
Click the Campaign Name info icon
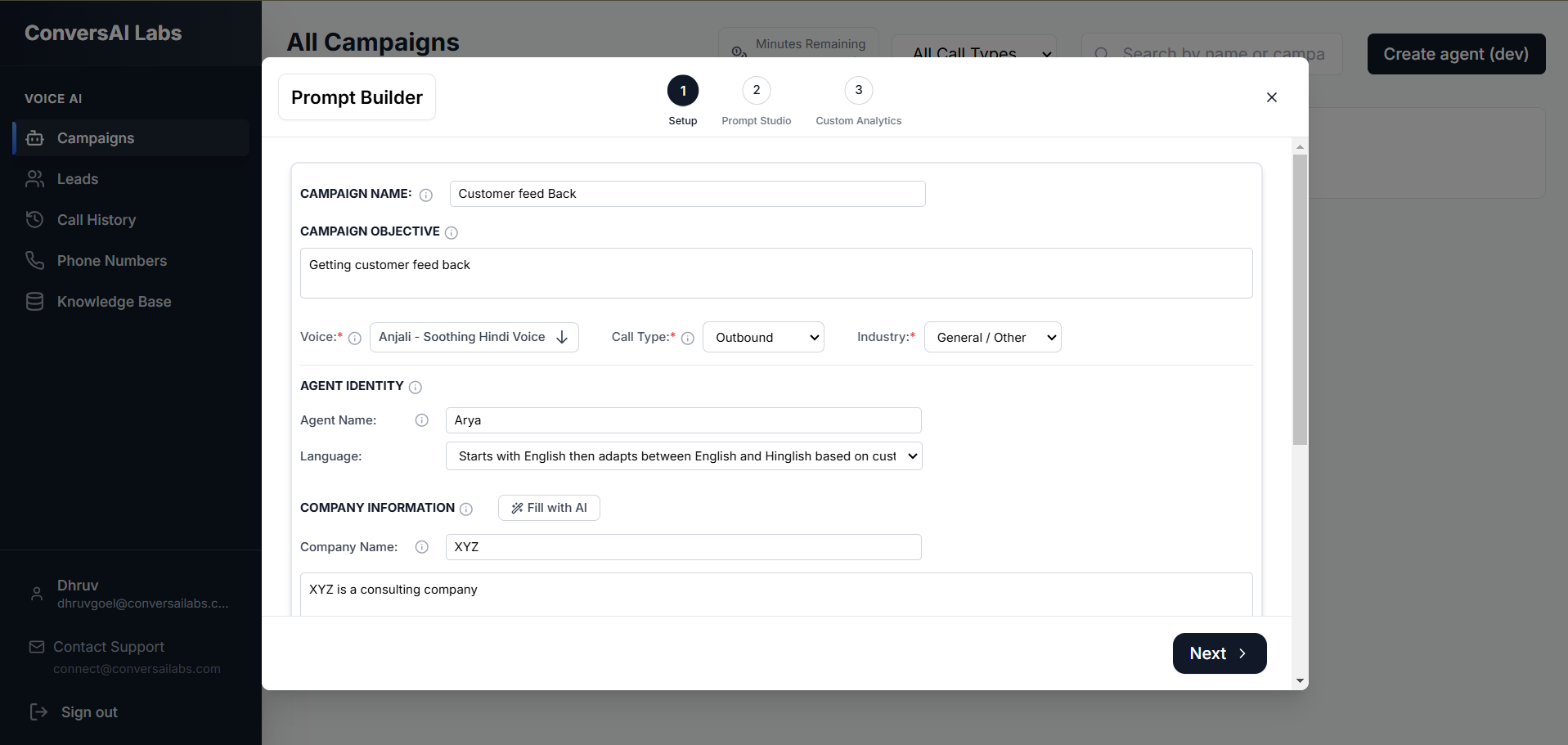click(x=426, y=195)
